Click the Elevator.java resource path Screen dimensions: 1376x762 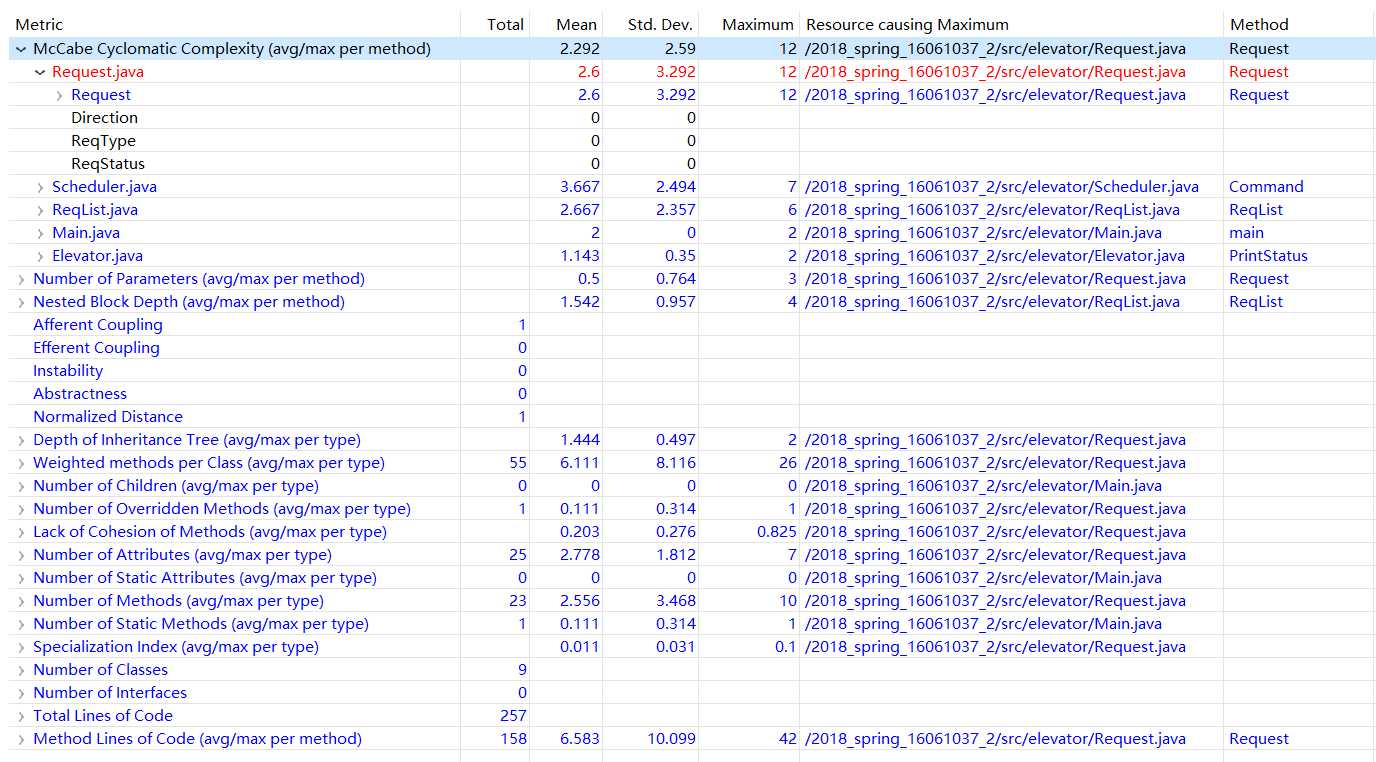[x=995, y=256]
